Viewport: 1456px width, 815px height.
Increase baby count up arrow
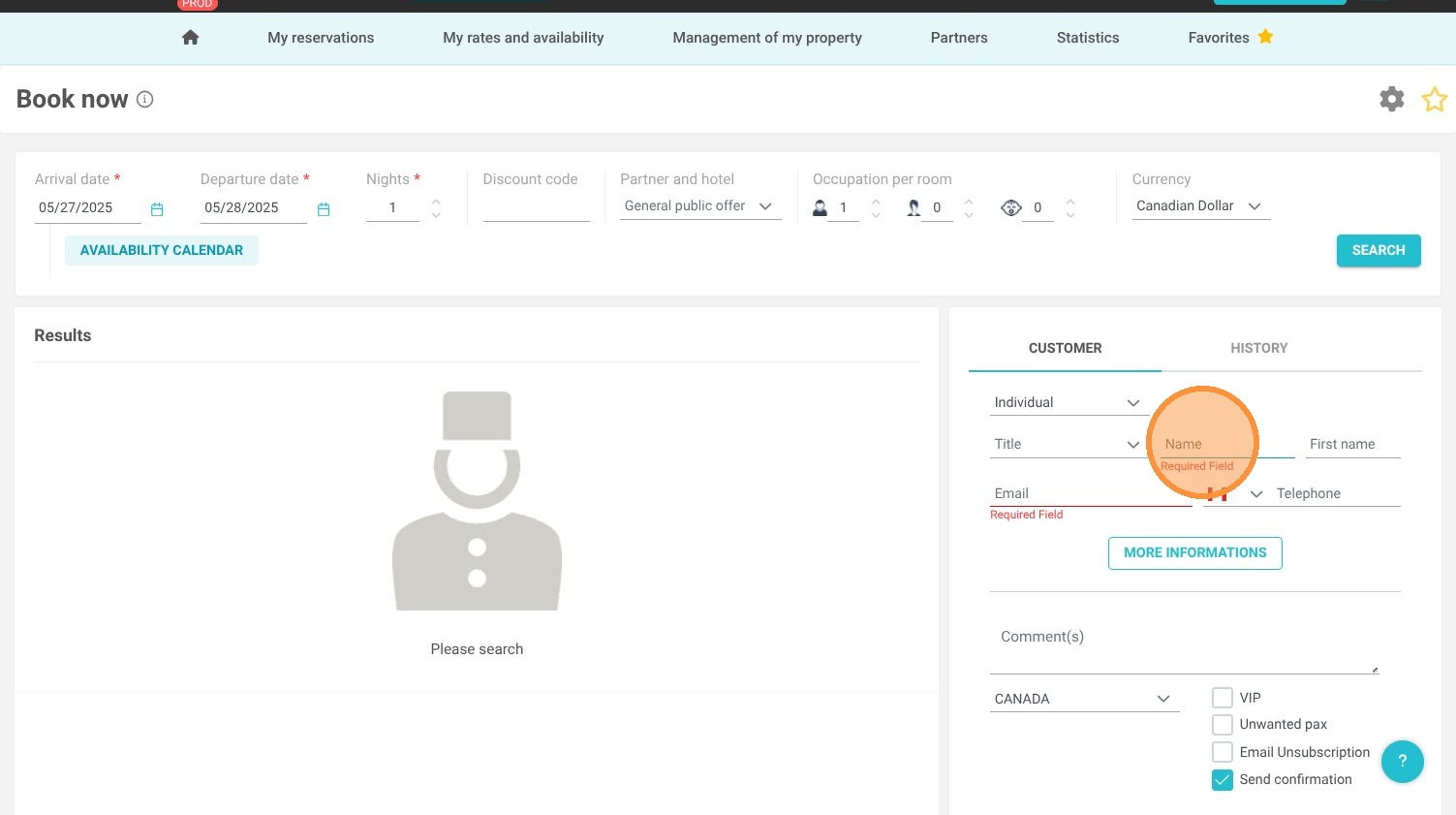[1070, 202]
